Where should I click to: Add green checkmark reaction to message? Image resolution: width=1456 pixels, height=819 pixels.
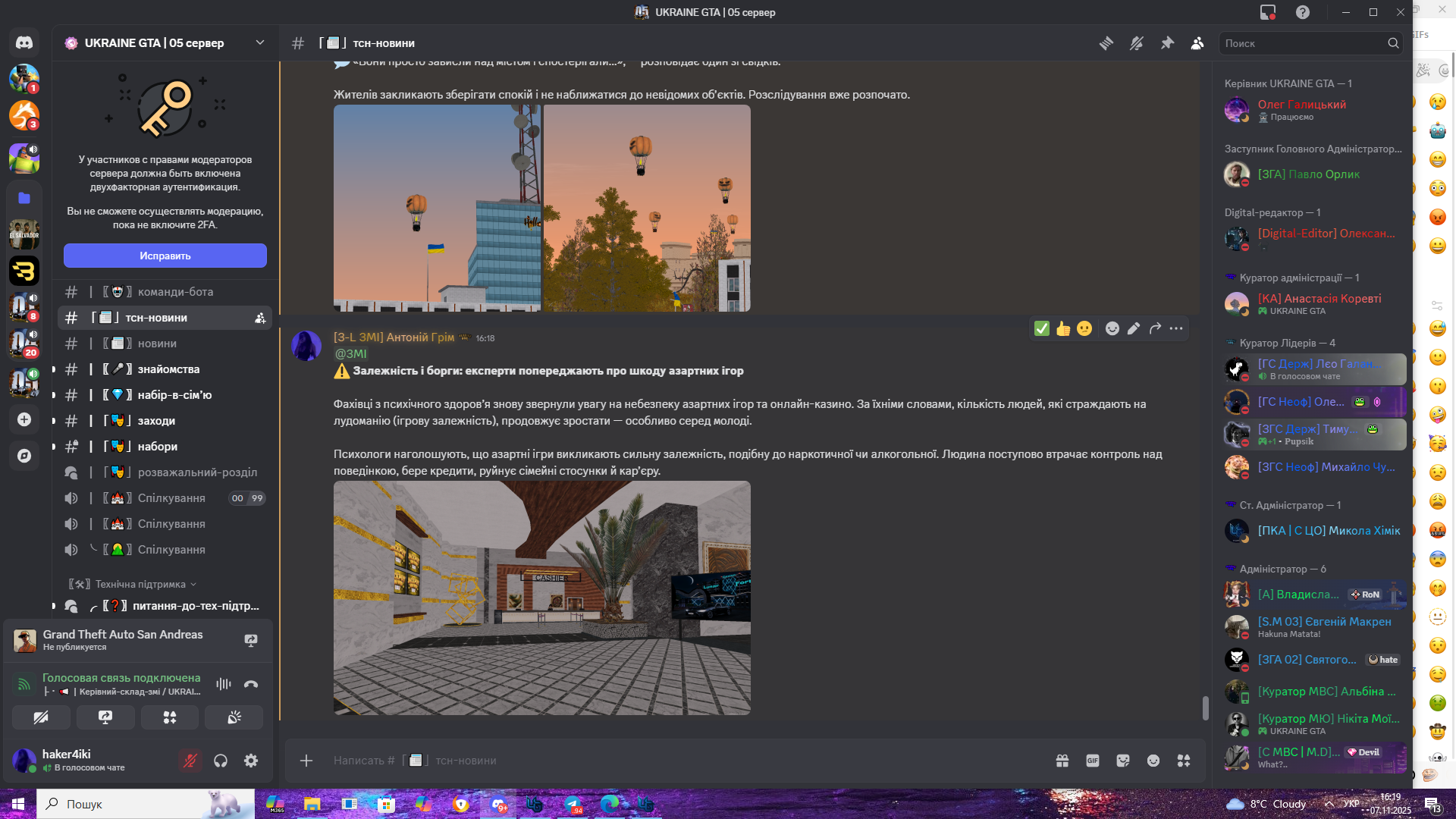point(1042,328)
